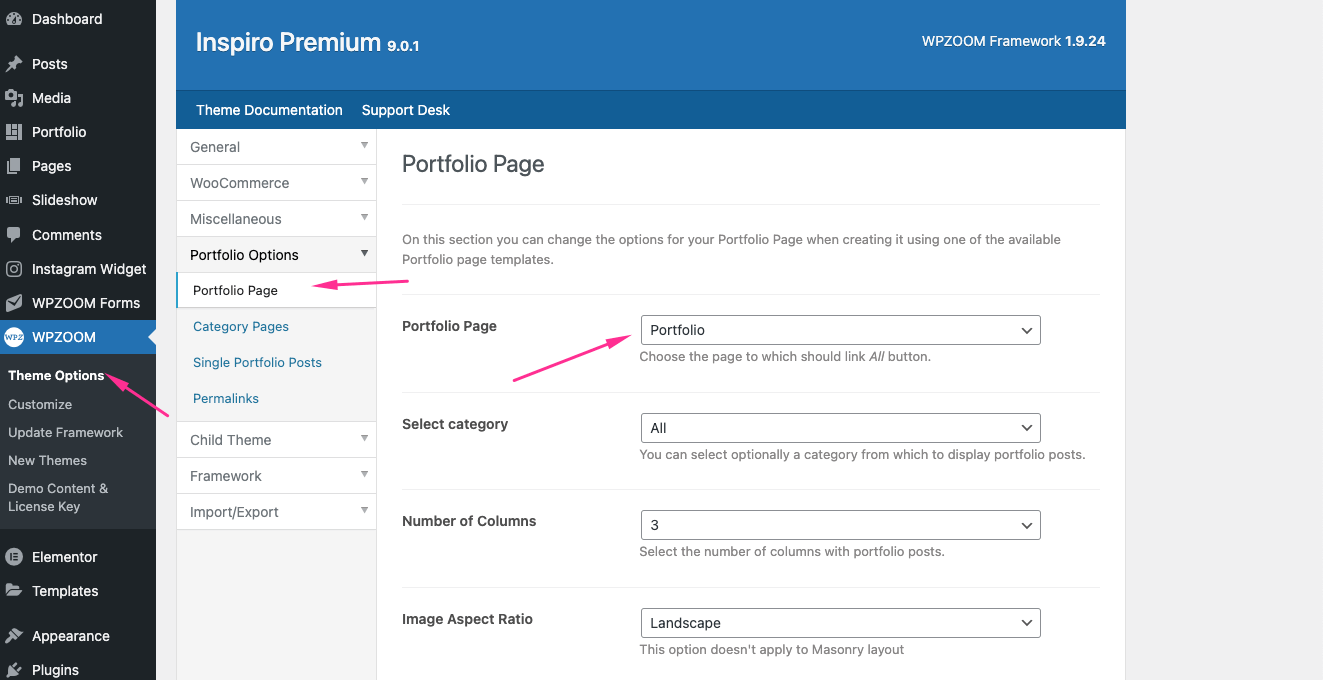Click the Posts pushpin icon
This screenshot has width=1323, height=680.
pos(14,64)
